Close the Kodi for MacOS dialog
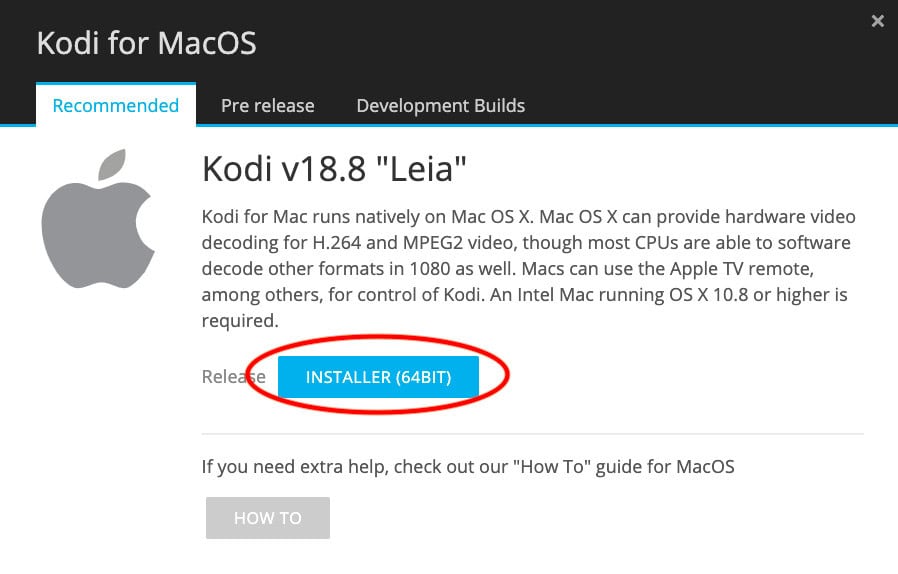 tap(877, 21)
